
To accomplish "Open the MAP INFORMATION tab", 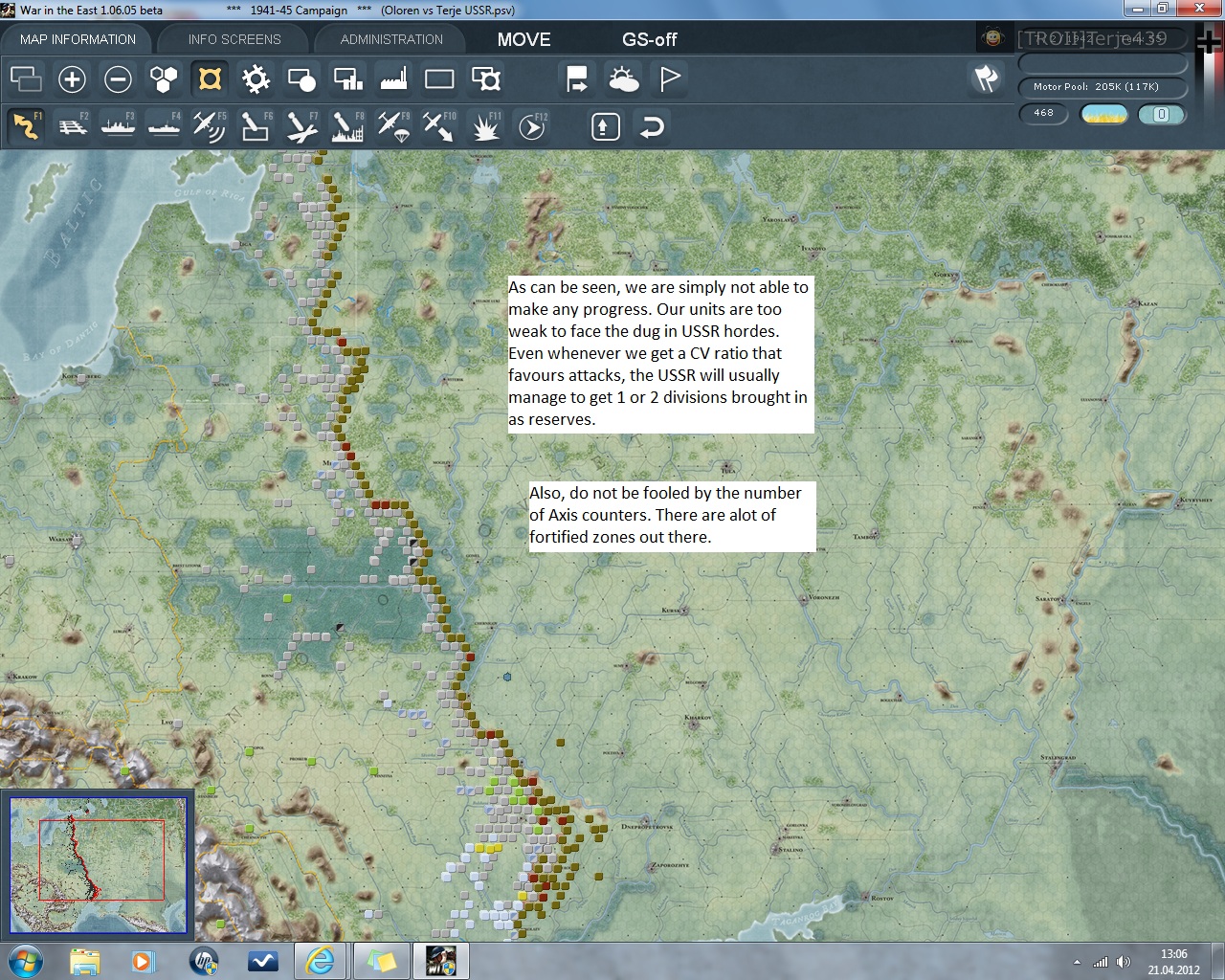I will point(78,39).
